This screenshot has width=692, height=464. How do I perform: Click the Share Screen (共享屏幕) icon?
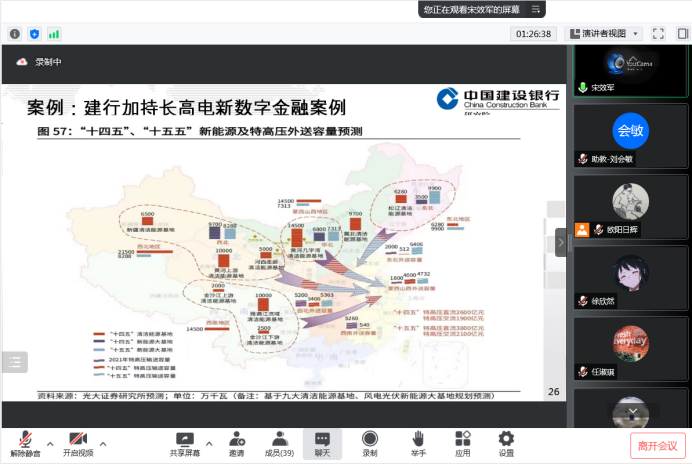point(184,444)
